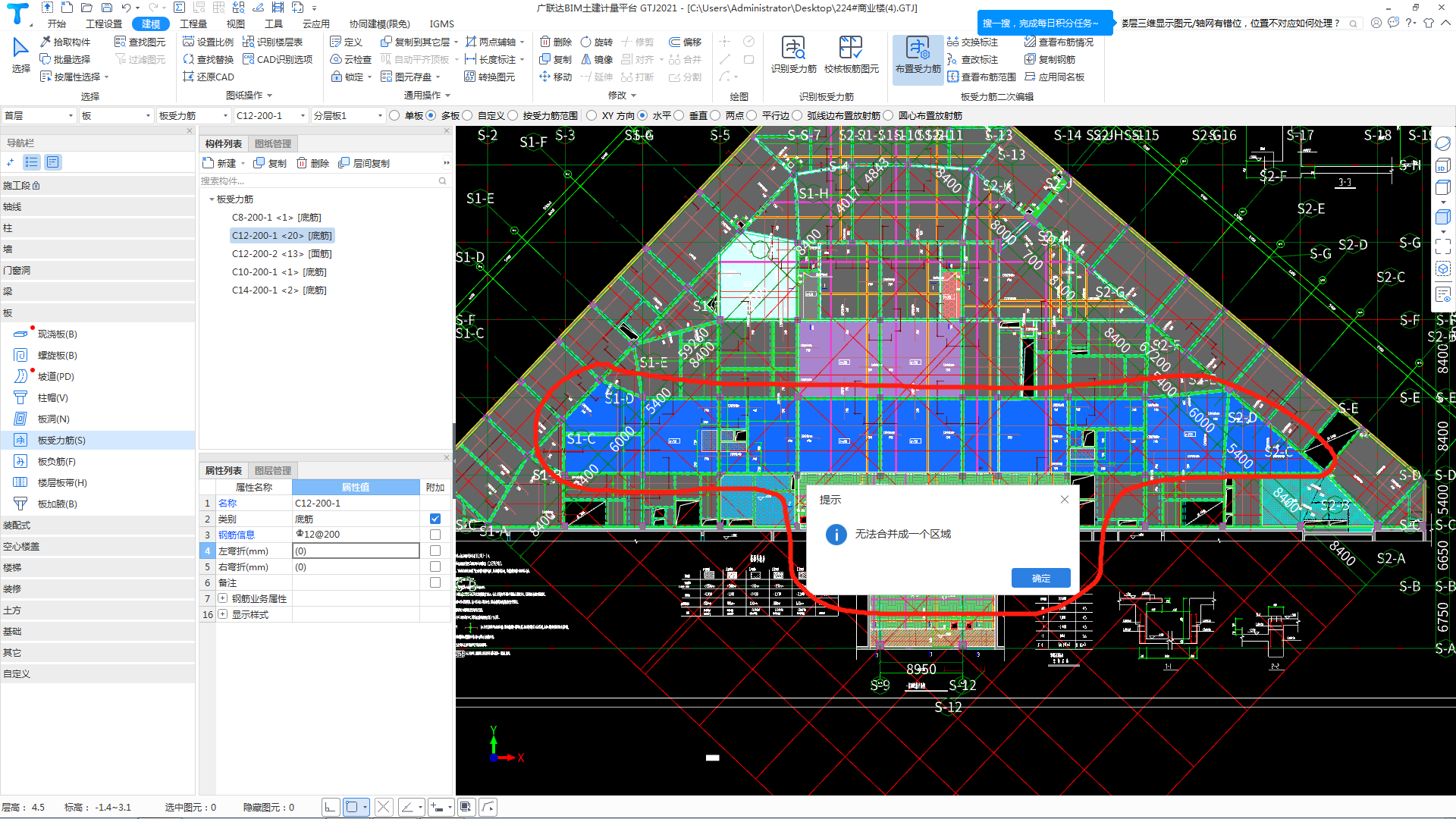Viewport: 1456px width, 819px height.
Task: Select the 多板 radio option
Action: 431,115
